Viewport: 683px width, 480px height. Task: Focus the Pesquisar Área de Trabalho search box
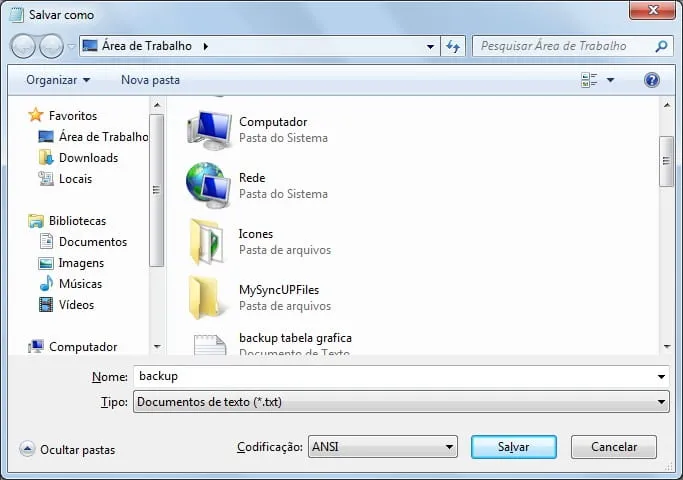click(572, 46)
